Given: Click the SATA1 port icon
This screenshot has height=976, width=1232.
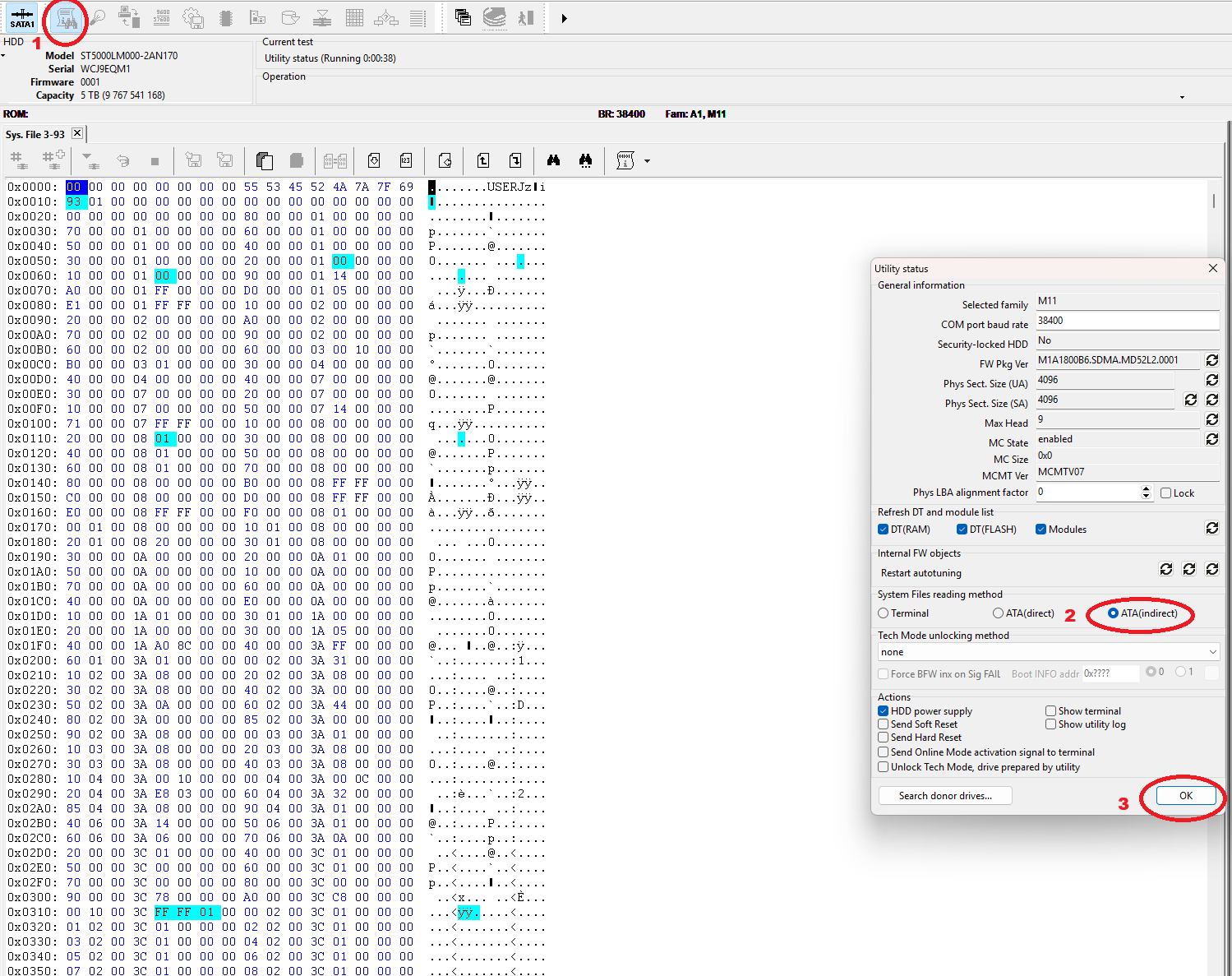Looking at the screenshot, I should [x=22, y=17].
